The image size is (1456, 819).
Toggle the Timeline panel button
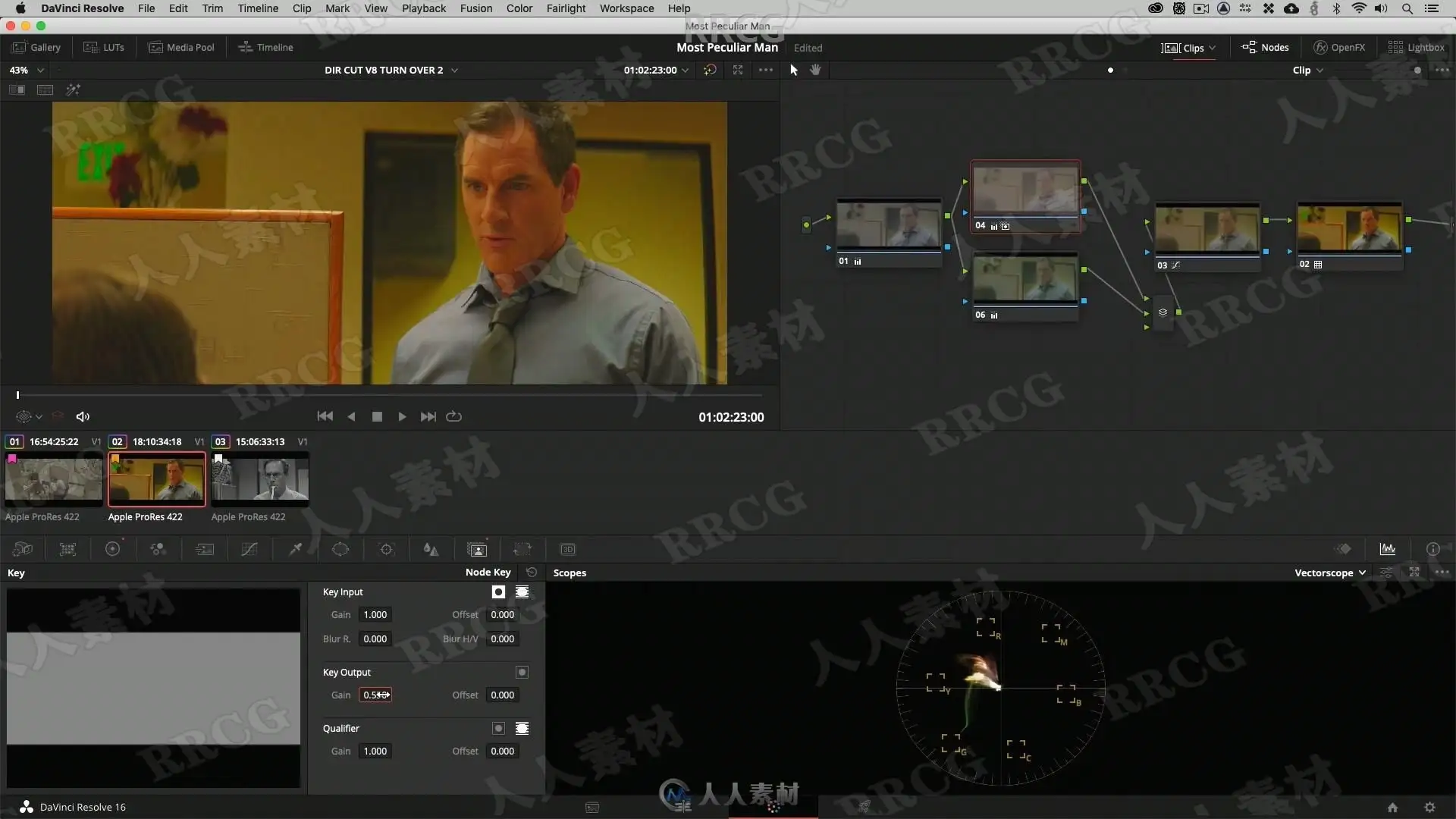pos(265,47)
